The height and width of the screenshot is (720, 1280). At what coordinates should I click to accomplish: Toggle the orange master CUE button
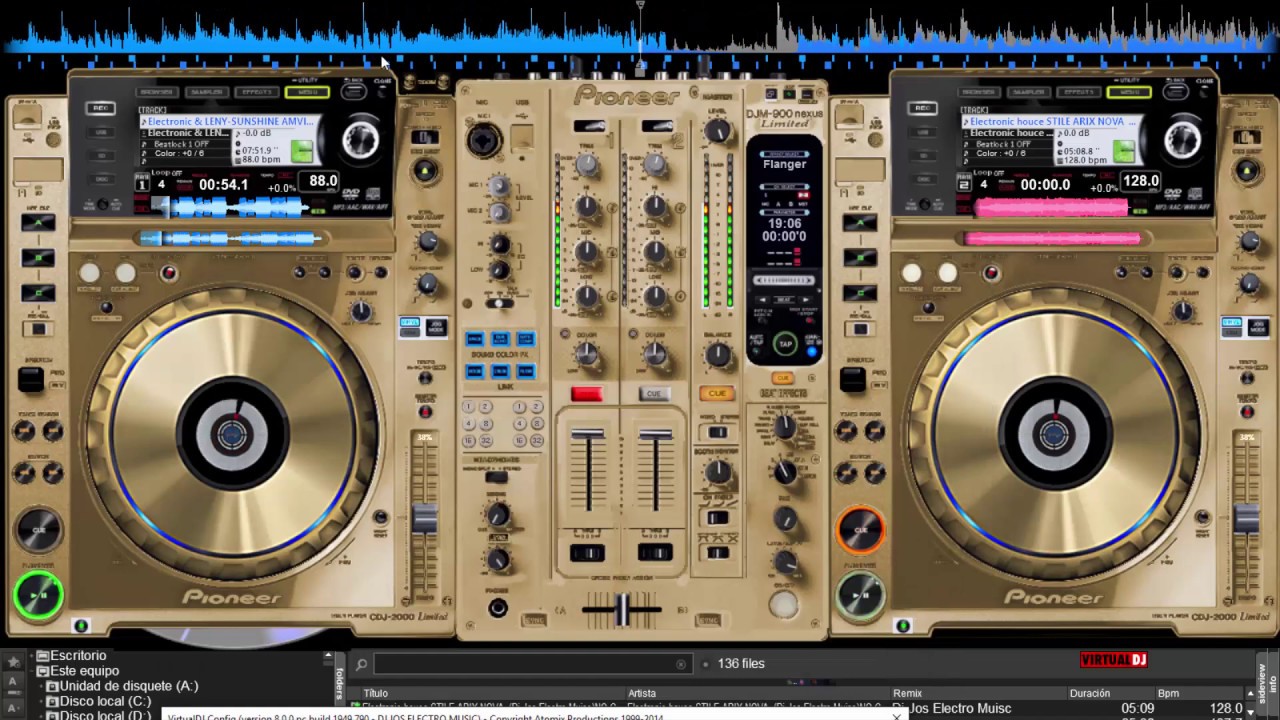716,394
